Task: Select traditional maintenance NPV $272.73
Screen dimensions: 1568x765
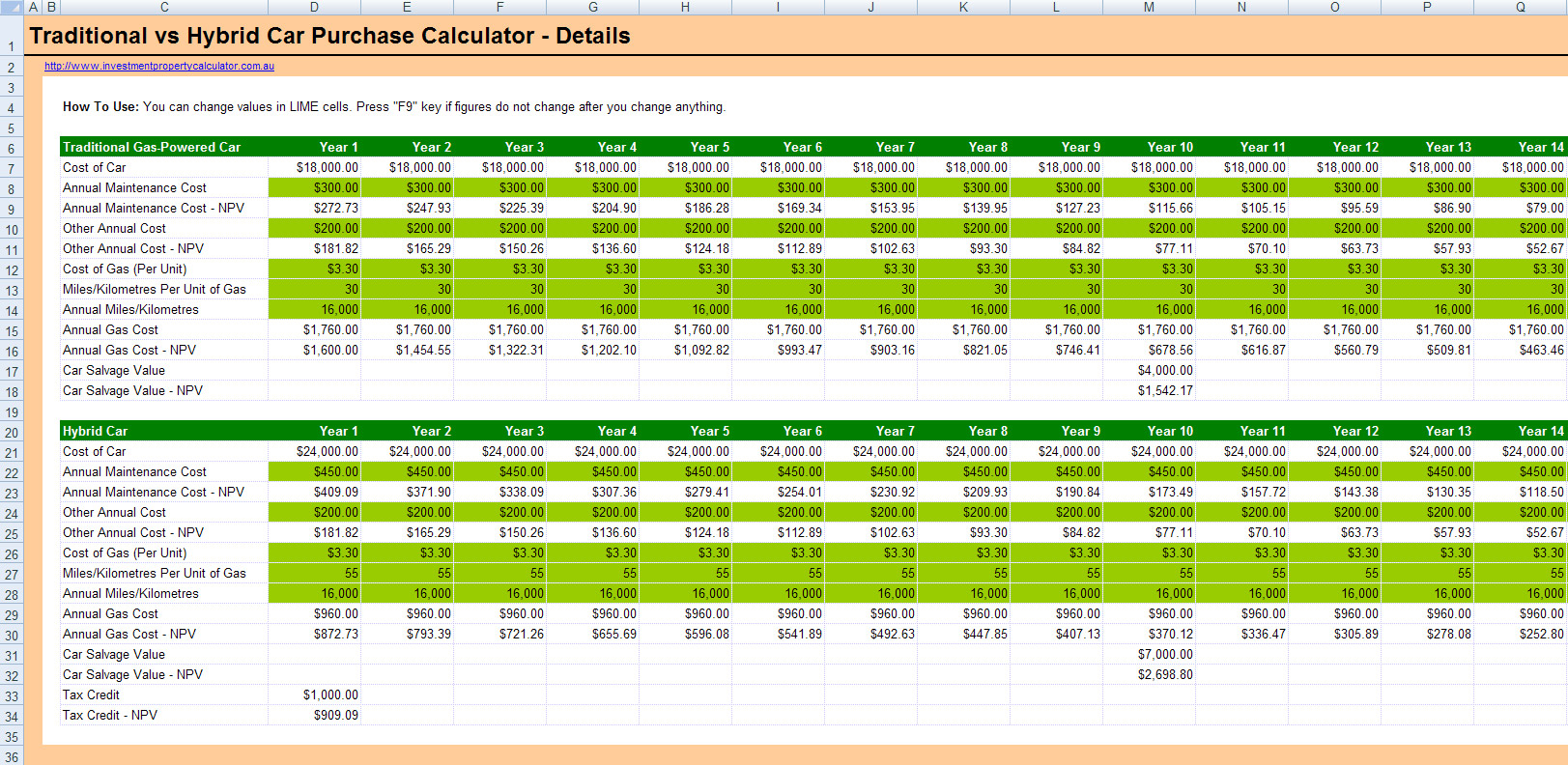Action: [x=314, y=208]
